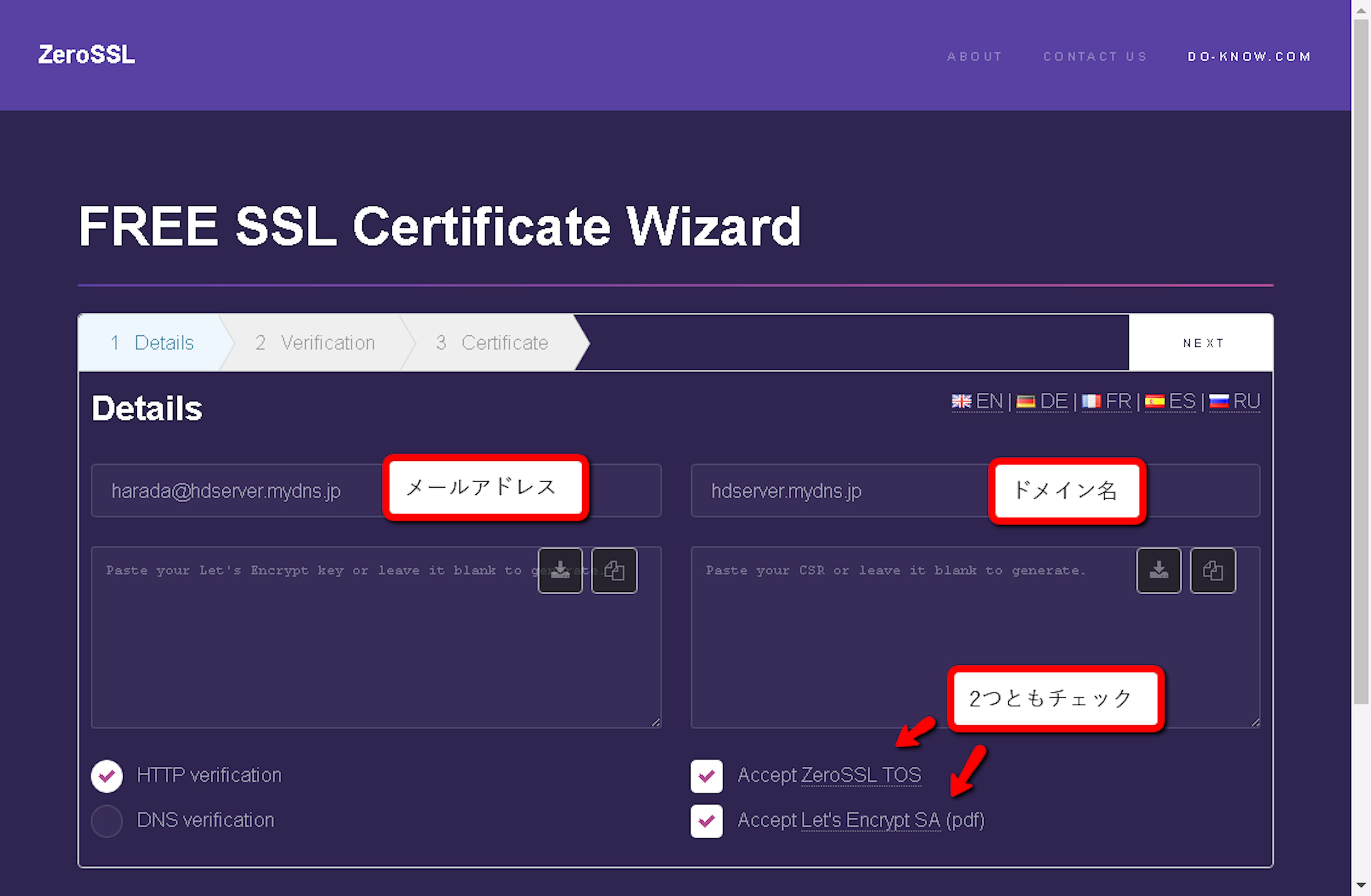Select DNS verification radio option
Screen dimensions: 1371x896
[x=107, y=821]
